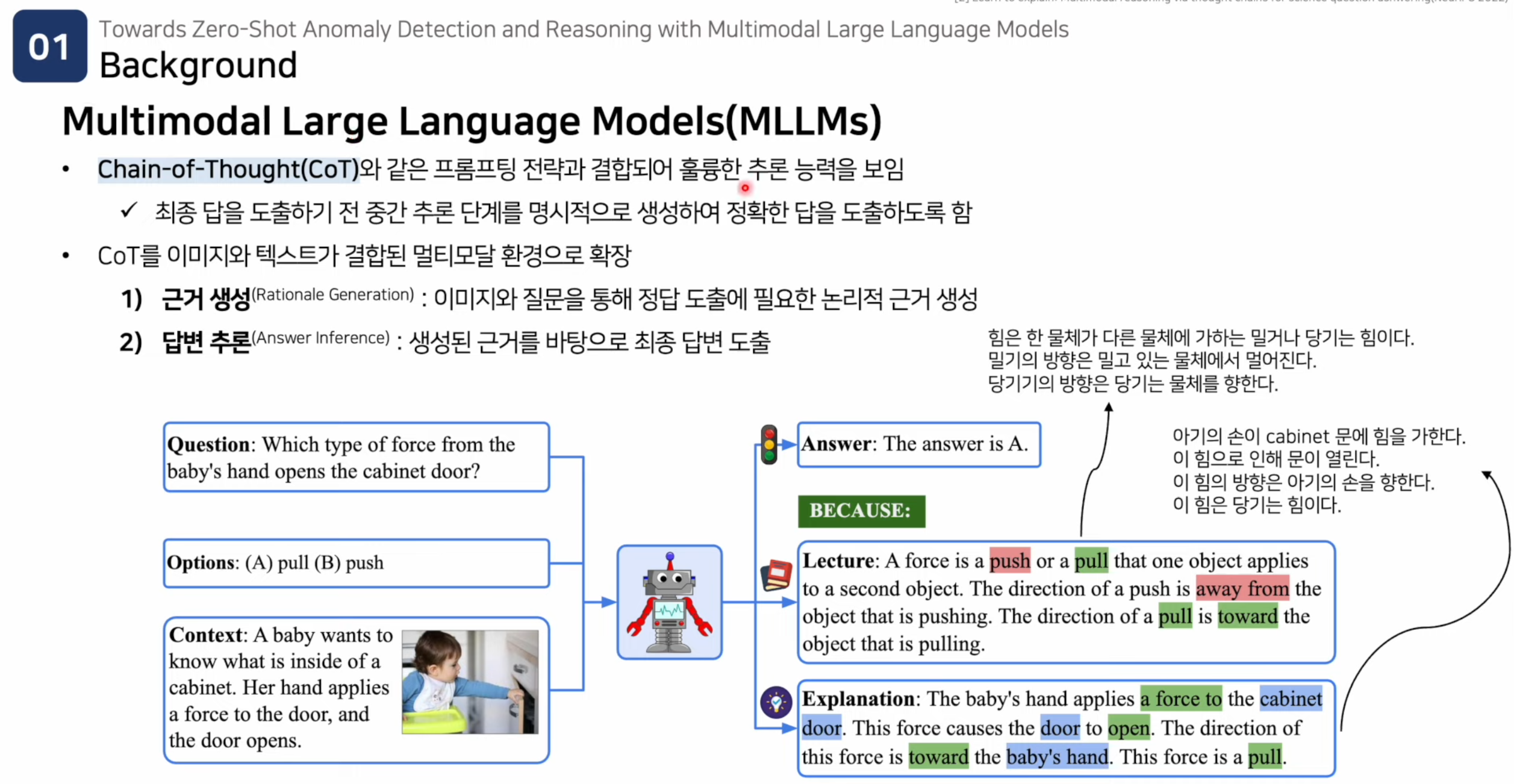Click the baby cabinet photo
This screenshot has height=784, width=1514.
[470, 682]
